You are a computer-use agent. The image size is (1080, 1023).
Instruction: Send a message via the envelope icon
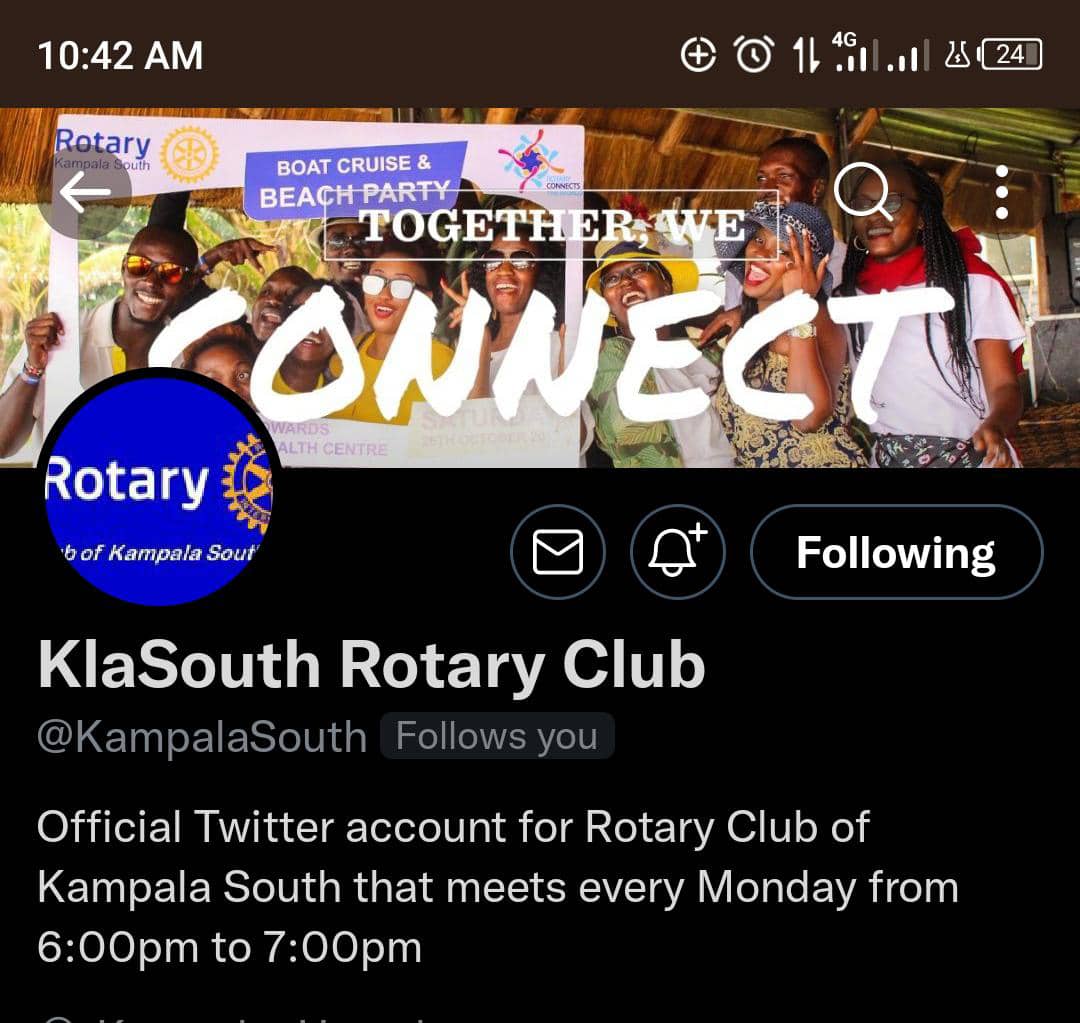click(558, 552)
